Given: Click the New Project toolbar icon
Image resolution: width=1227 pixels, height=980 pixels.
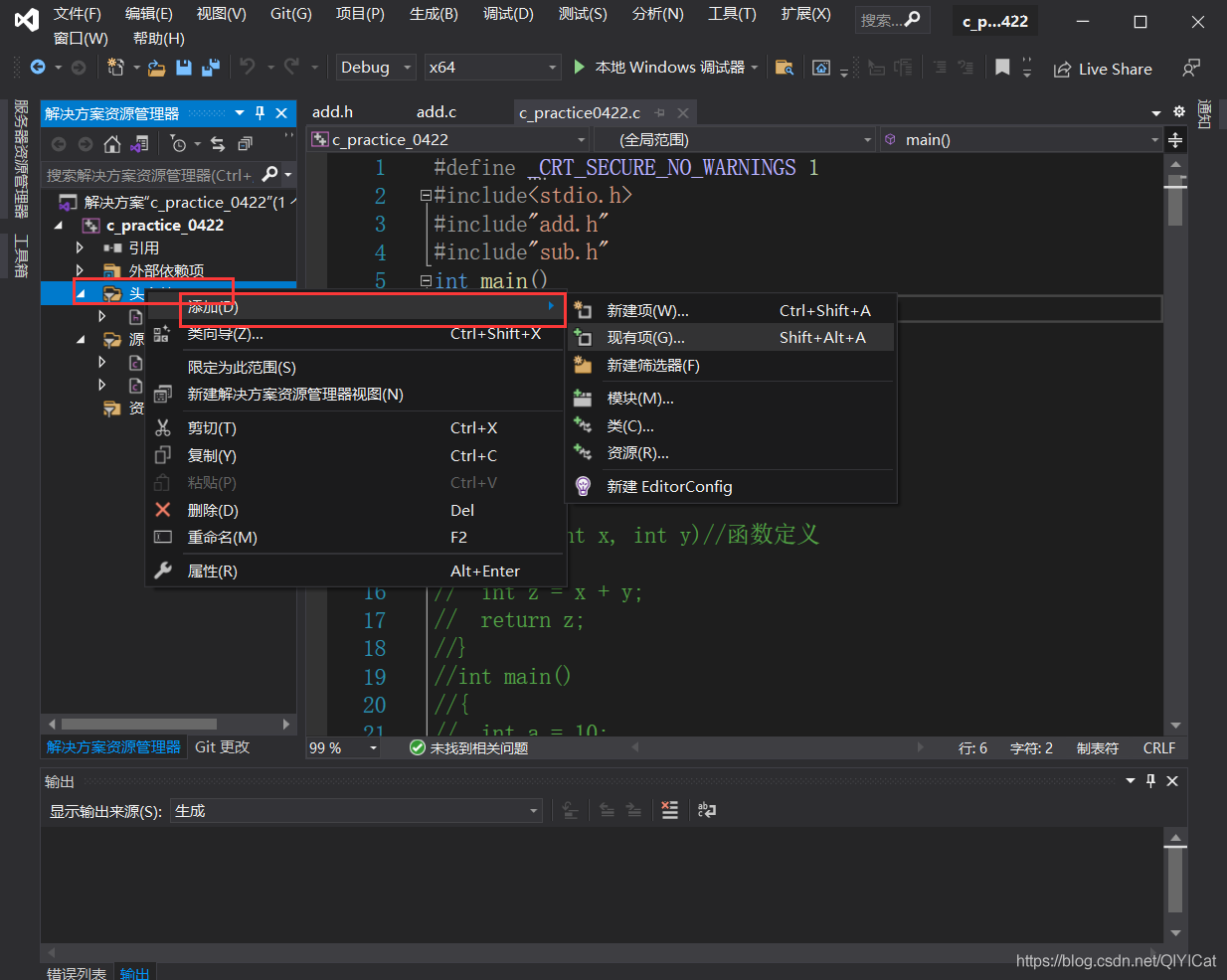Looking at the screenshot, I should tap(115, 68).
